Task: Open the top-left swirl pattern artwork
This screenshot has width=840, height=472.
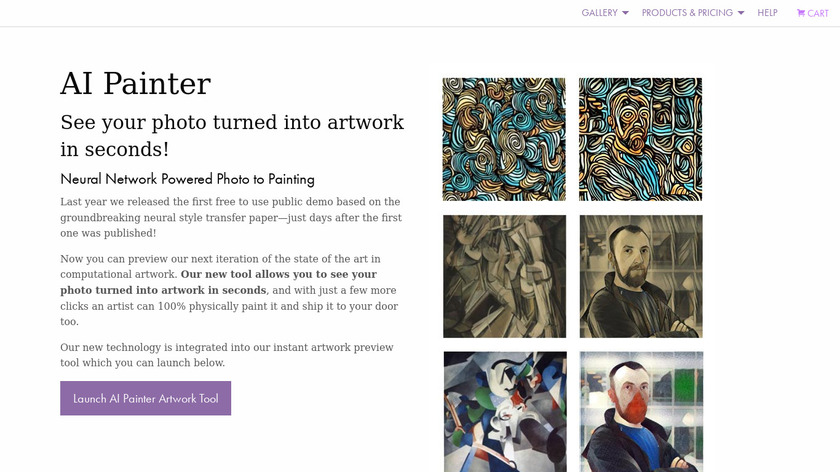Action: point(504,139)
